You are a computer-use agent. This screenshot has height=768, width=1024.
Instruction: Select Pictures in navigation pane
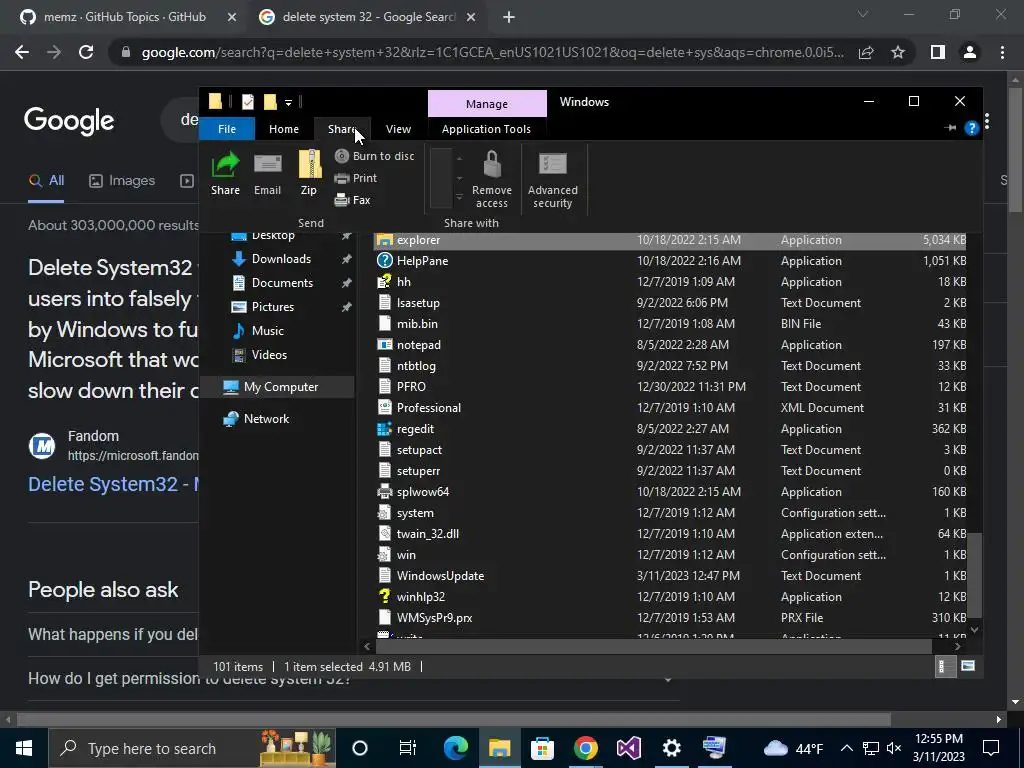pyautogui.click(x=273, y=307)
